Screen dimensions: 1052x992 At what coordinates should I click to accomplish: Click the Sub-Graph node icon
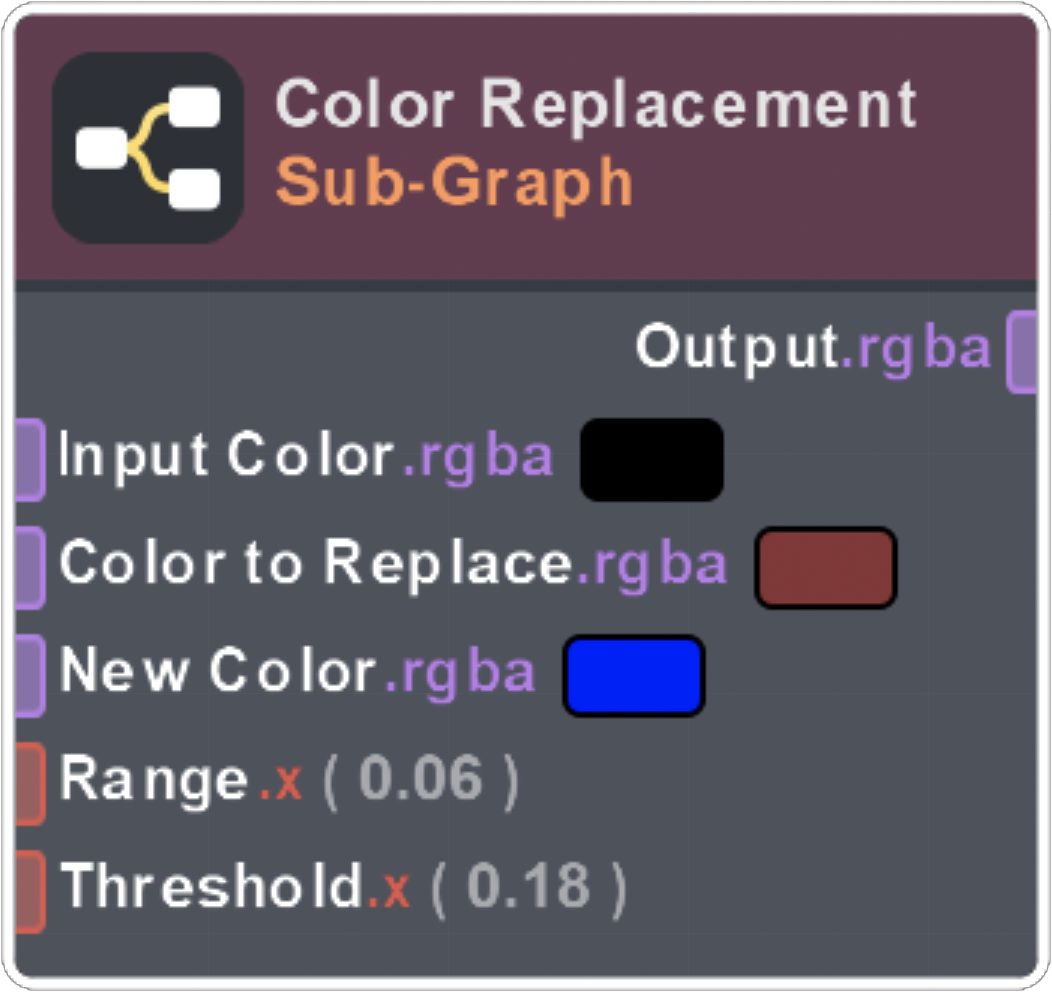(148, 148)
